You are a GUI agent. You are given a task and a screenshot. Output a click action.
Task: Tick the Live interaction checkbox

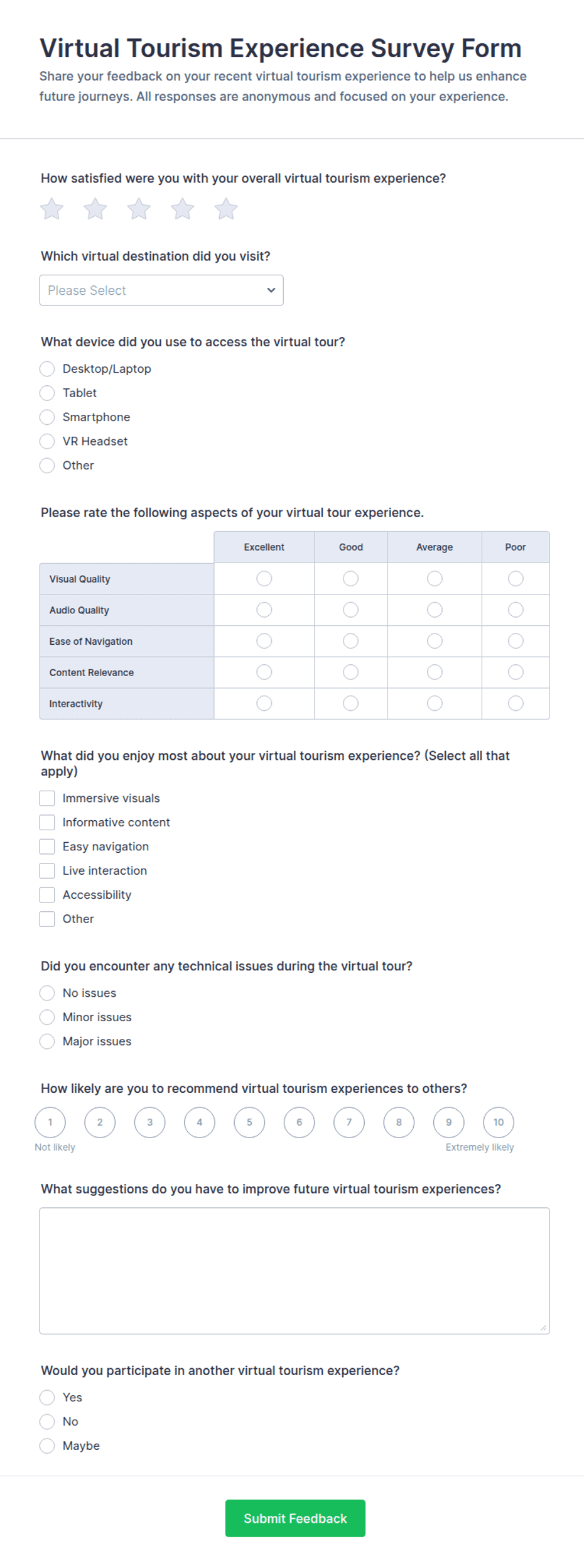pyautogui.click(x=47, y=870)
